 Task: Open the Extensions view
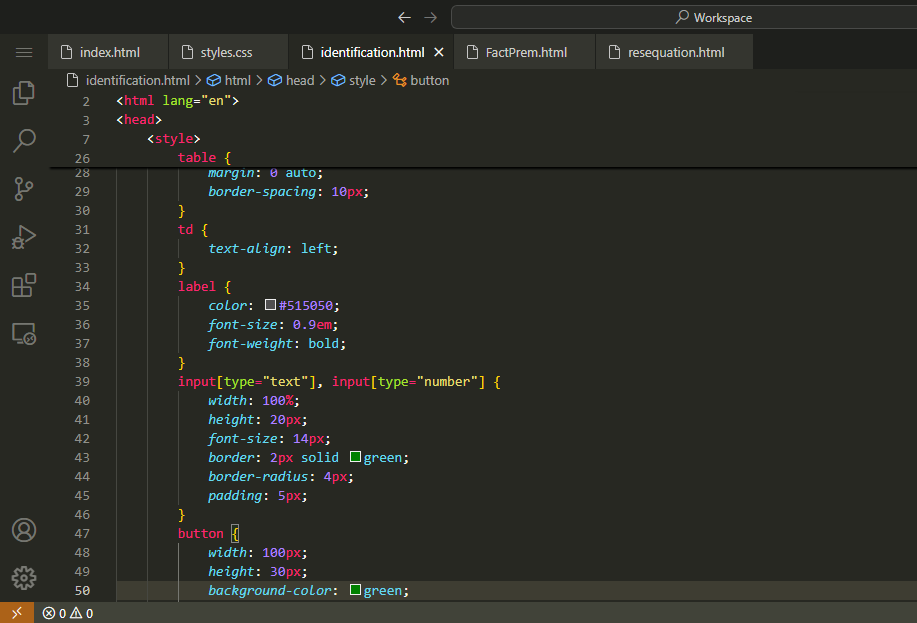tap(24, 285)
